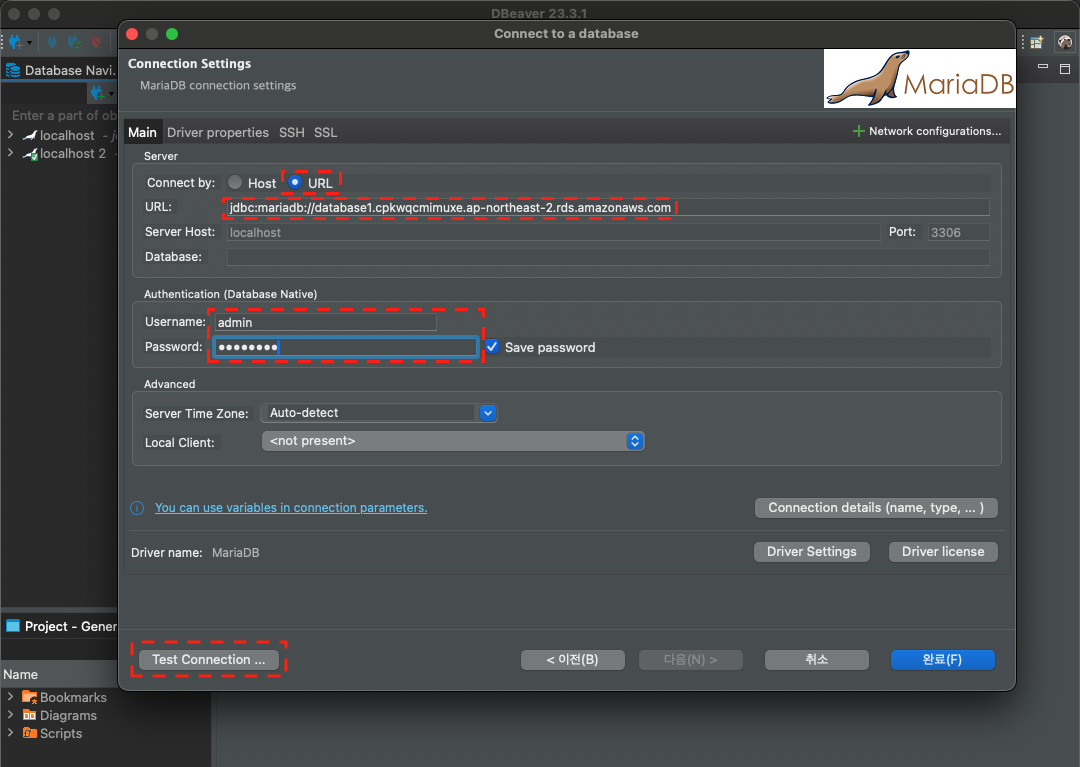Switch to the SSH tab
The image size is (1080, 767).
click(x=291, y=132)
